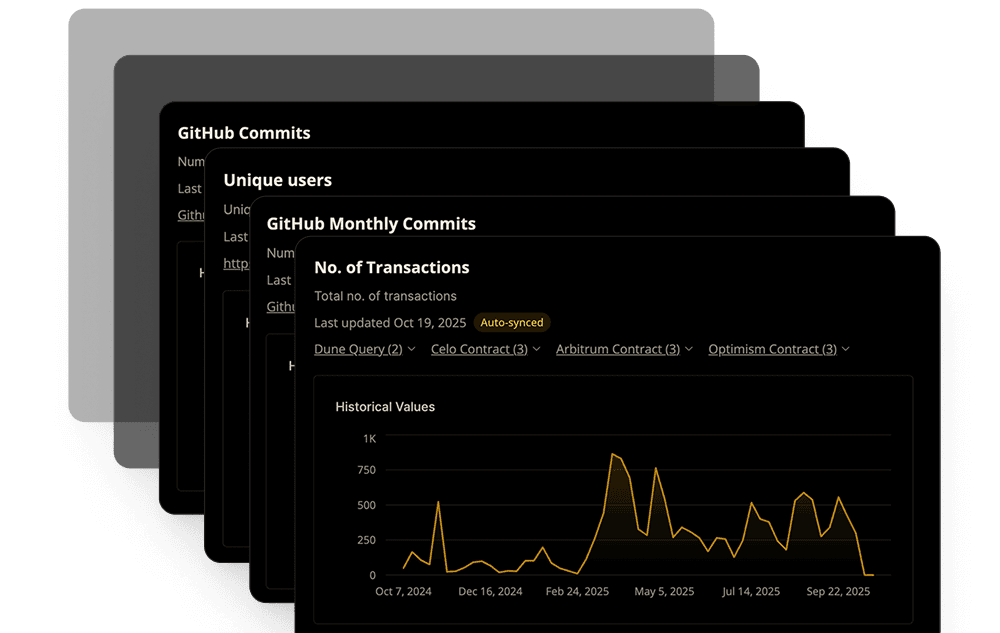Image resolution: width=1000 pixels, height=633 pixels.
Task: Click the Dune Query chevron icon
Action: coord(409,349)
